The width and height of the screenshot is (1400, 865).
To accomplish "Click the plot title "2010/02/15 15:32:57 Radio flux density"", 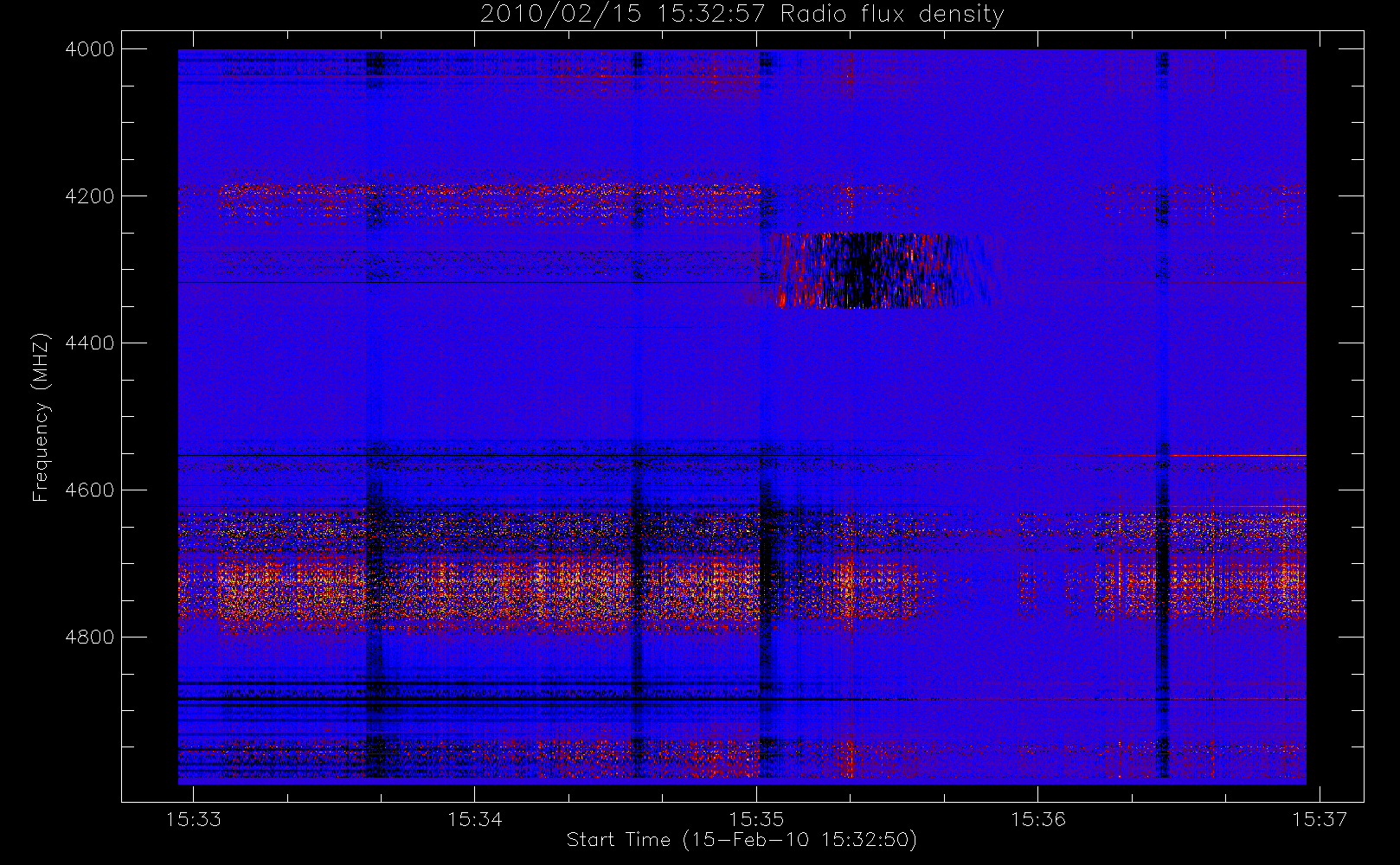I will 742,15.
